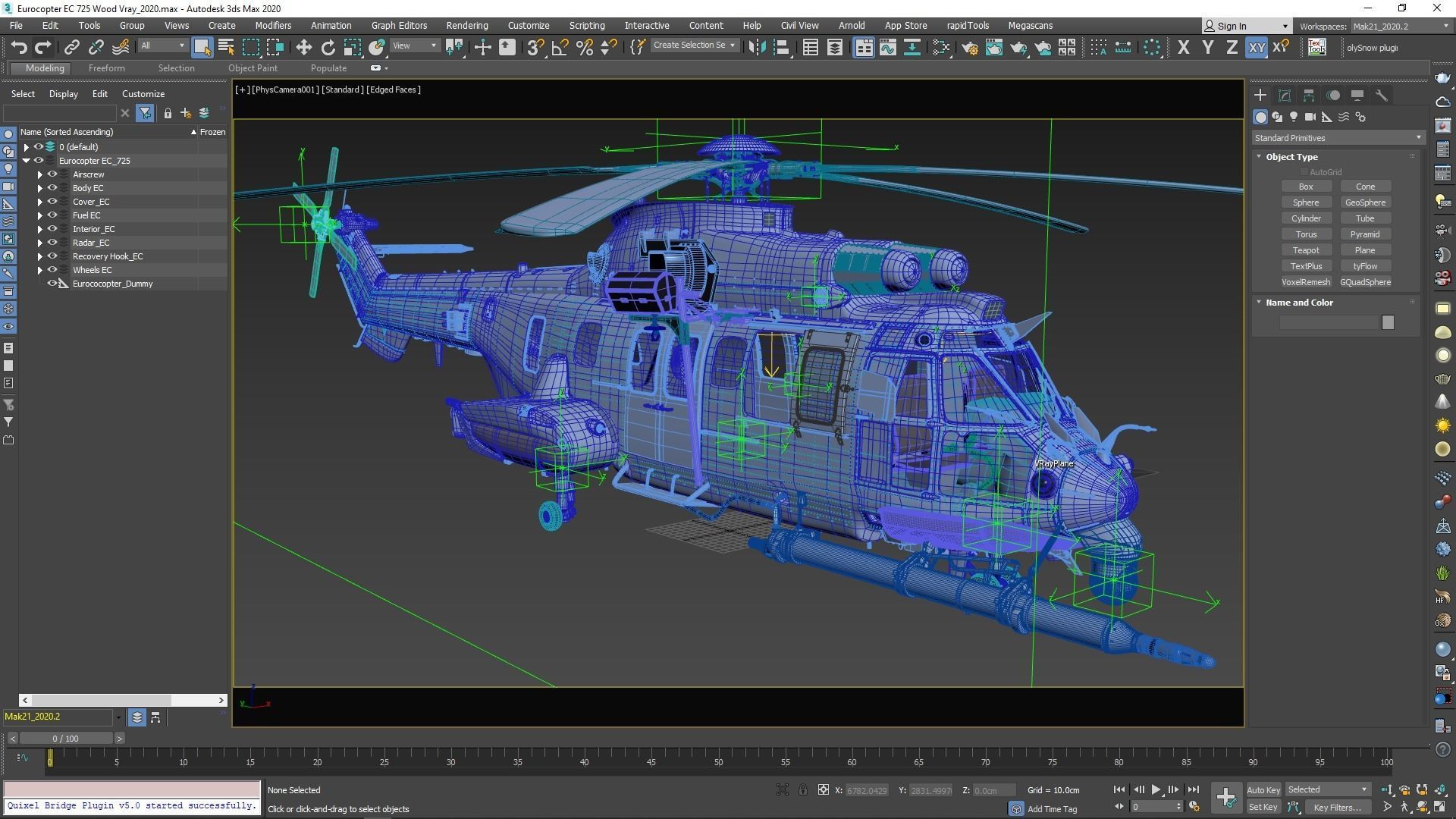The image size is (1456, 819).
Task: Click the Mirror tool icon
Action: tap(757, 48)
